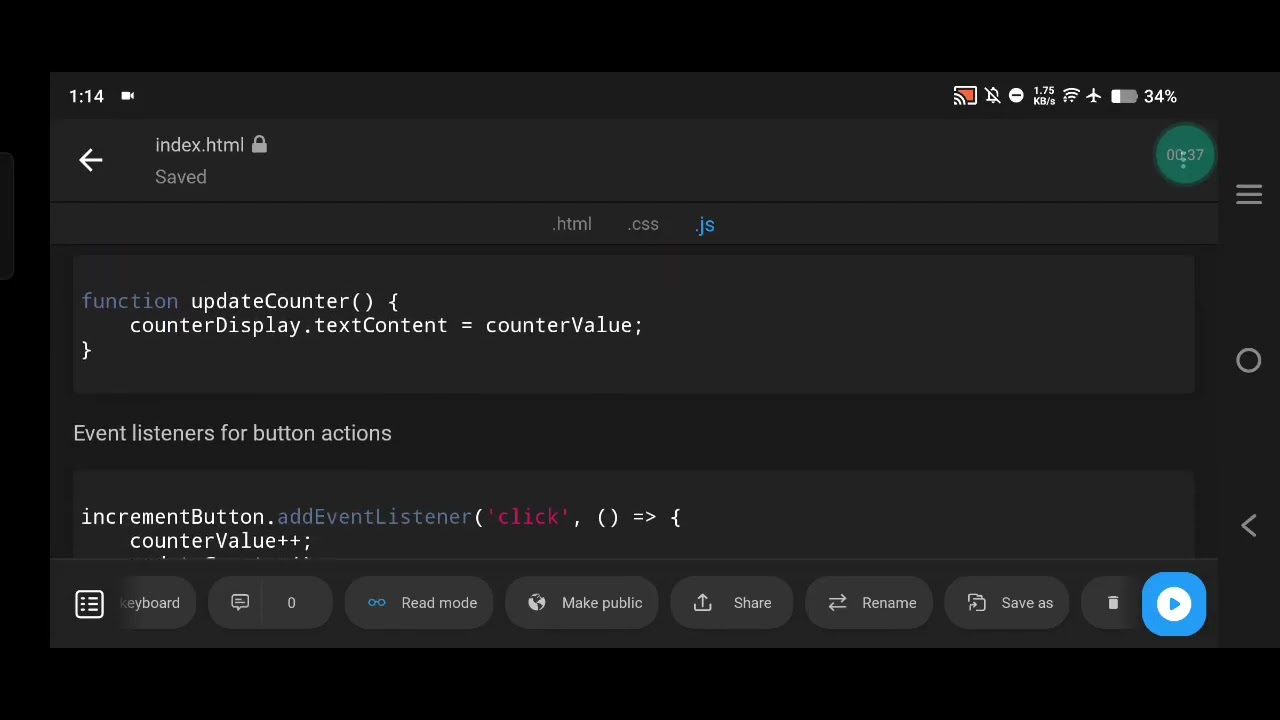Open the comments icon in the toolbar
The height and width of the screenshot is (720, 1280).
tap(240, 602)
